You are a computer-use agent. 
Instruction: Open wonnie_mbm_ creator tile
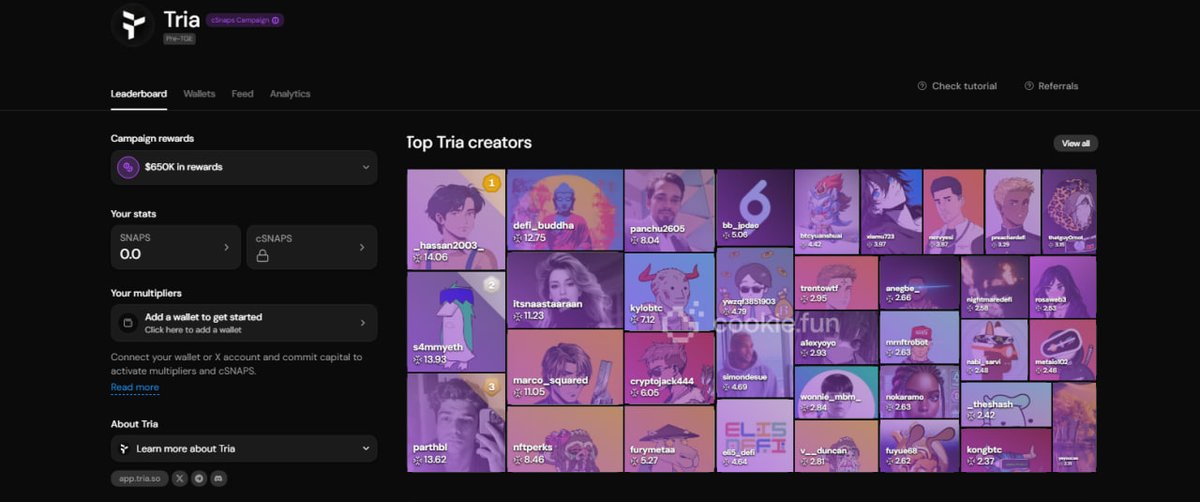tap(836, 390)
